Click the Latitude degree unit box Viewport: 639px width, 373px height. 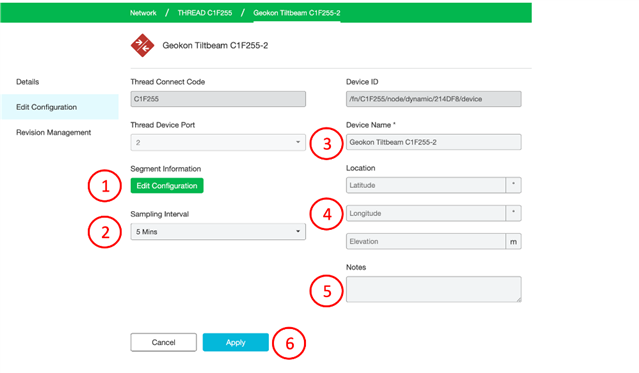tap(513, 185)
